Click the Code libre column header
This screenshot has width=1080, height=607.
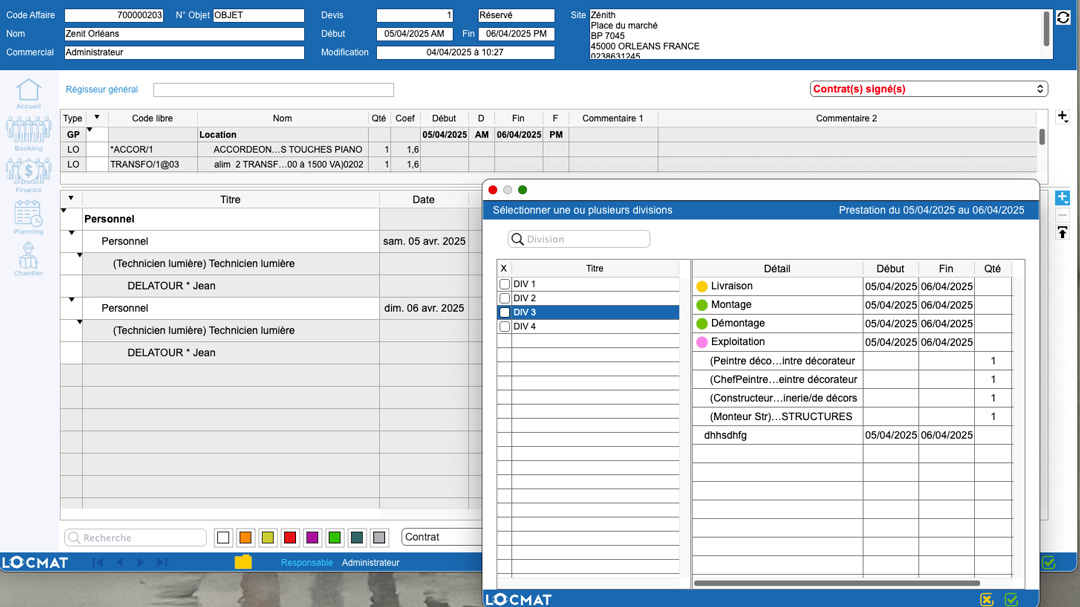[152, 118]
